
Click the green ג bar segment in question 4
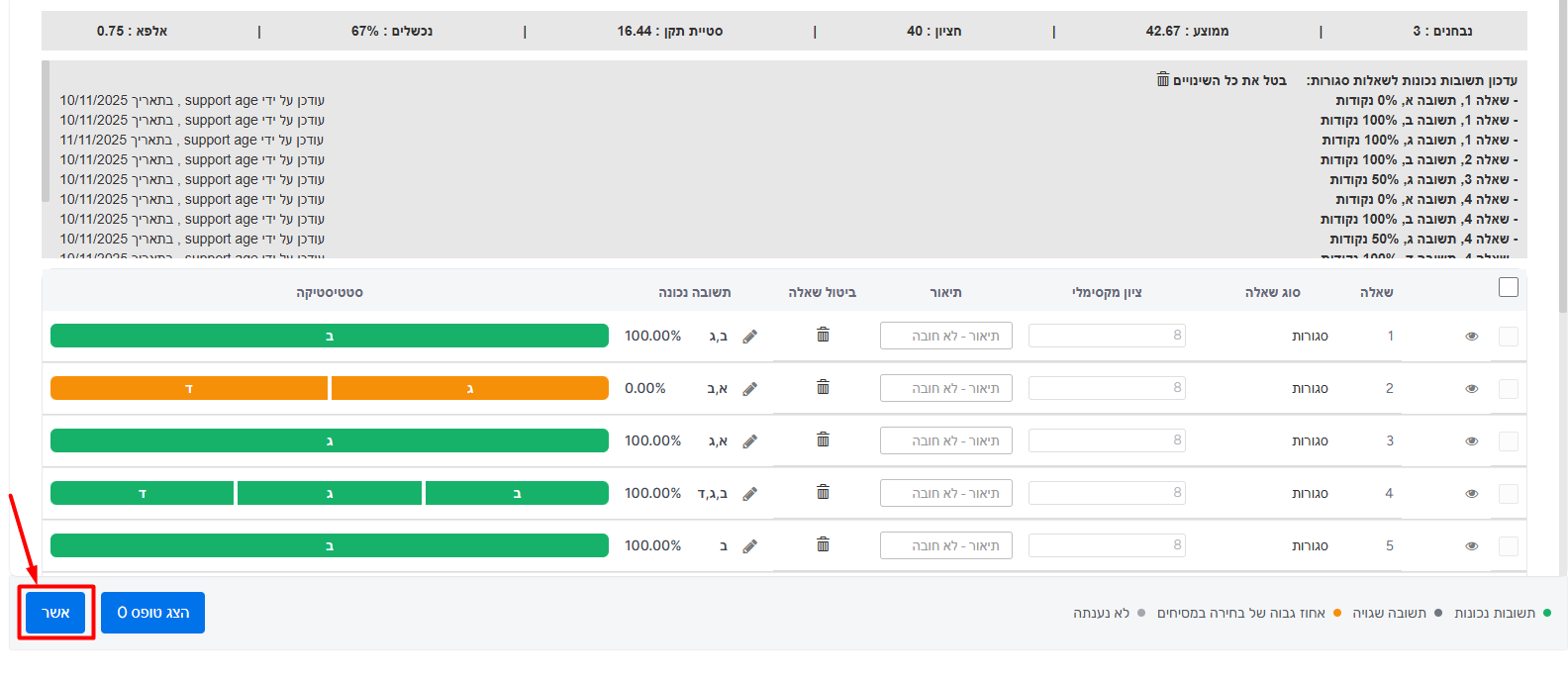pos(330,493)
